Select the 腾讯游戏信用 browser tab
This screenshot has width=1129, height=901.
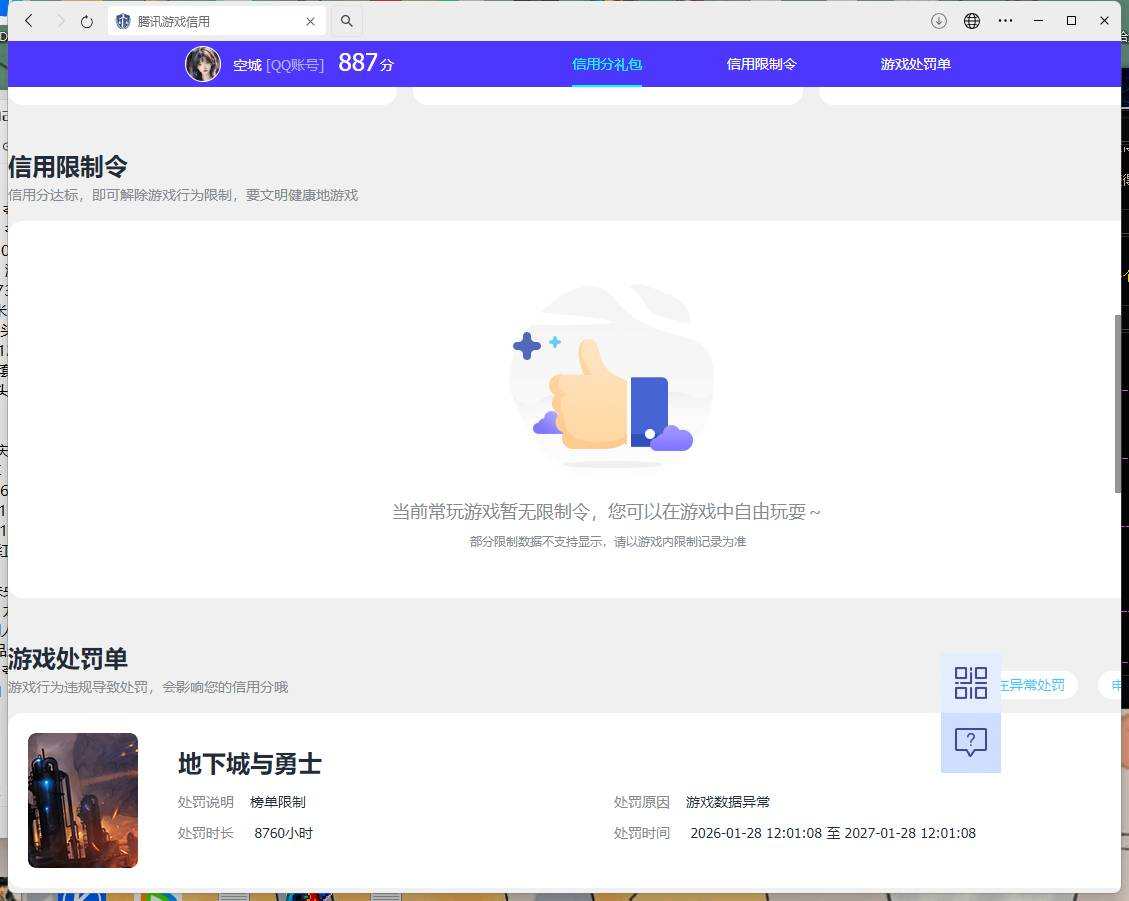pyautogui.click(x=216, y=22)
